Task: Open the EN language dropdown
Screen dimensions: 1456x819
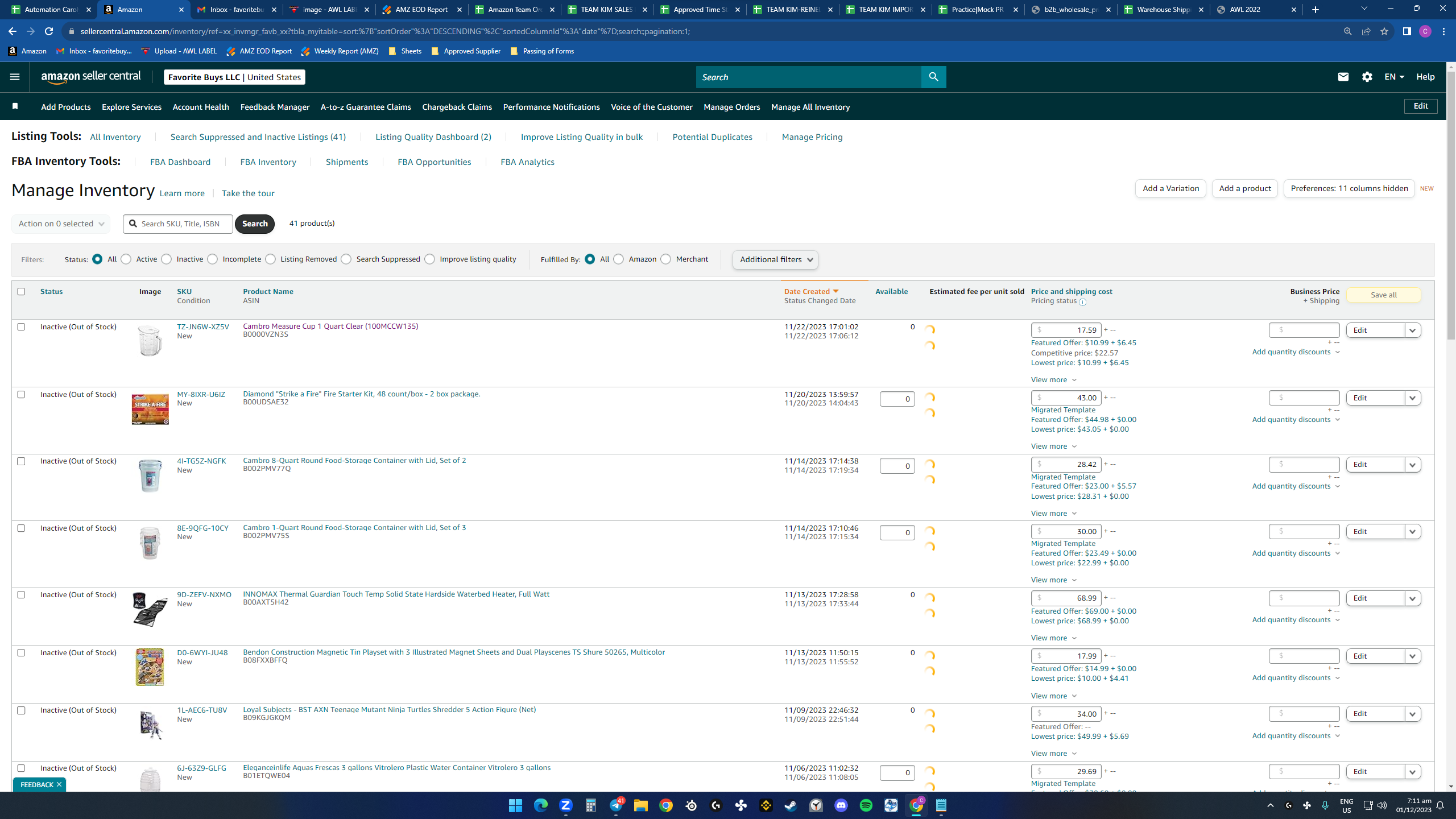Action: [x=1394, y=77]
